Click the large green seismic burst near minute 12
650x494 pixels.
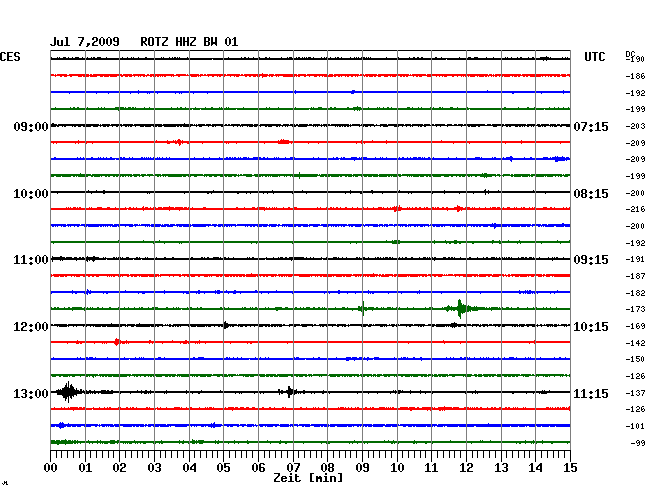coord(461,309)
